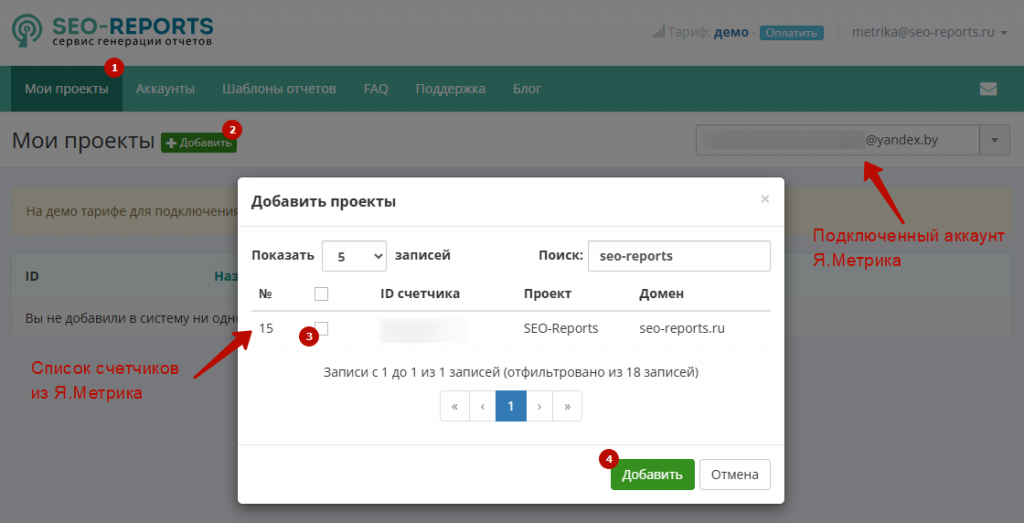The width and height of the screenshot is (1024, 523).
Task: Check the box for the SEO-Reports row
Action: pyautogui.click(x=321, y=328)
